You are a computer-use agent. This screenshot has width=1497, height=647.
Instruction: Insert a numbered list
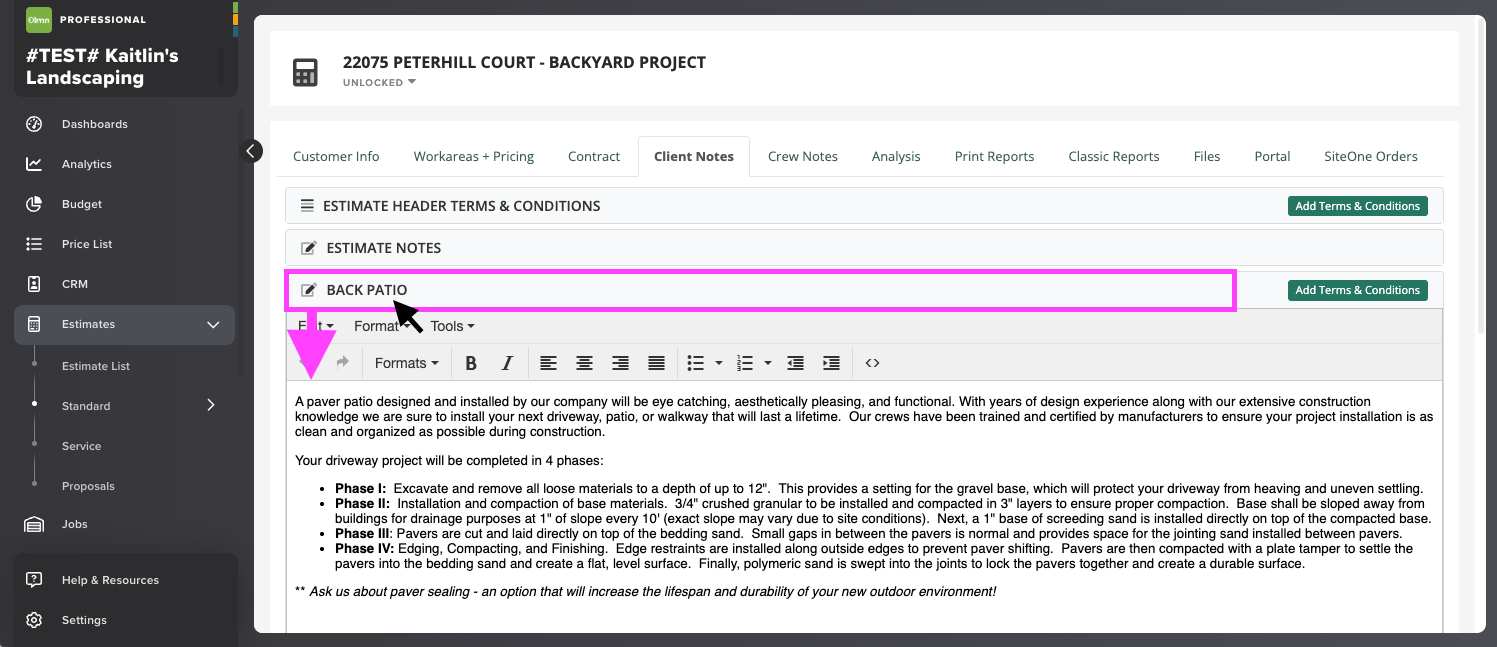745,363
